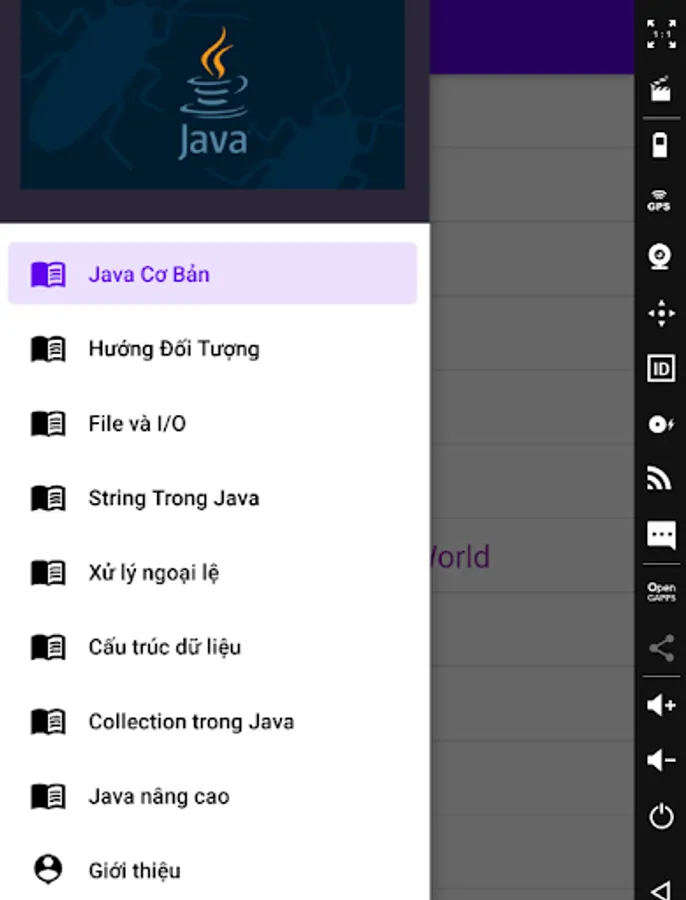Screen dimensions: 686x900
Task: Click the book icon beside Java Cơ Bản
Action: click(x=48, y=274)
